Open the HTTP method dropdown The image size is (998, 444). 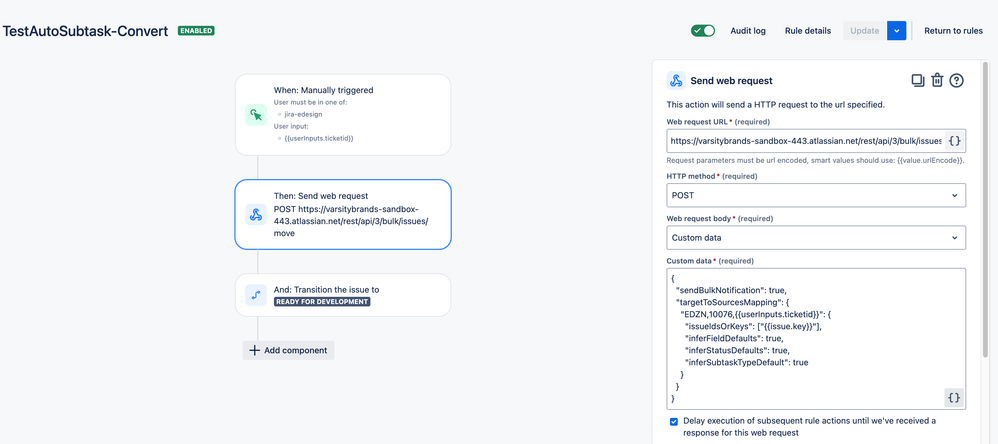pos(816,195)
